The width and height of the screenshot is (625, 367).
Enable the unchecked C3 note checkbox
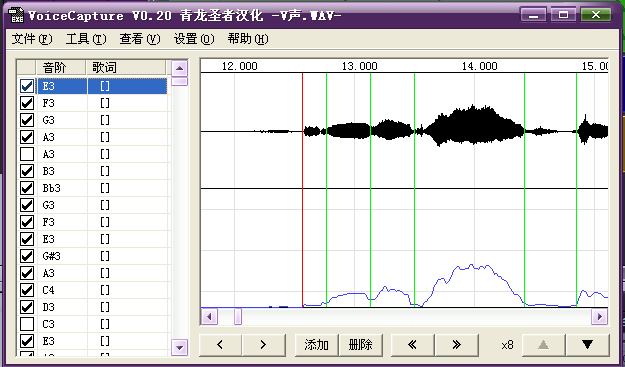tap(27, 324)
